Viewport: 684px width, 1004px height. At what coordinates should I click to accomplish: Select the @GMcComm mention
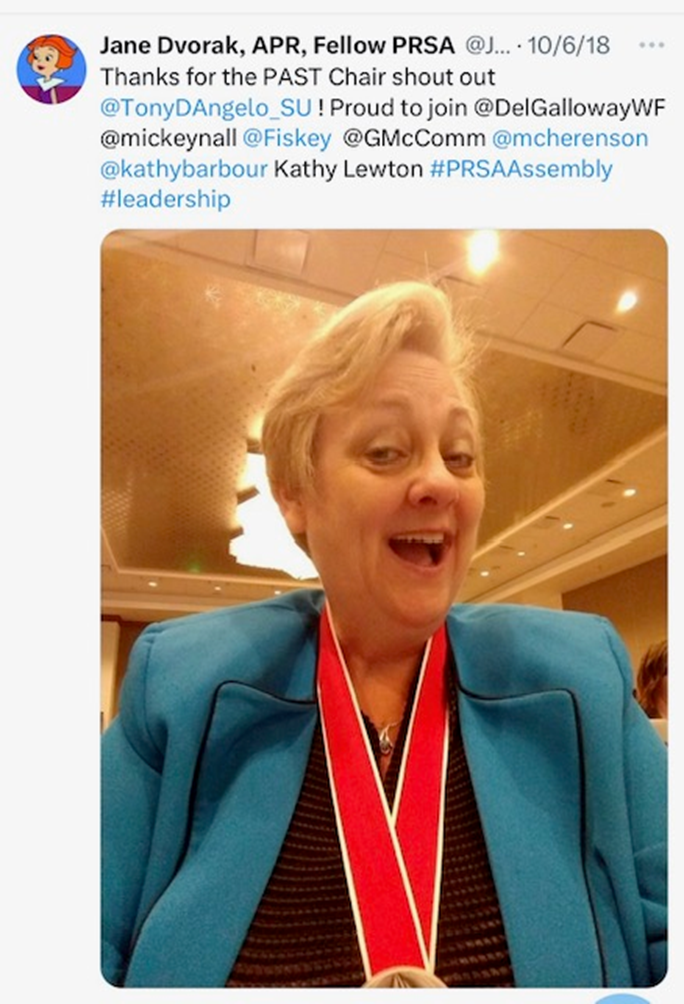click(414, 138)
